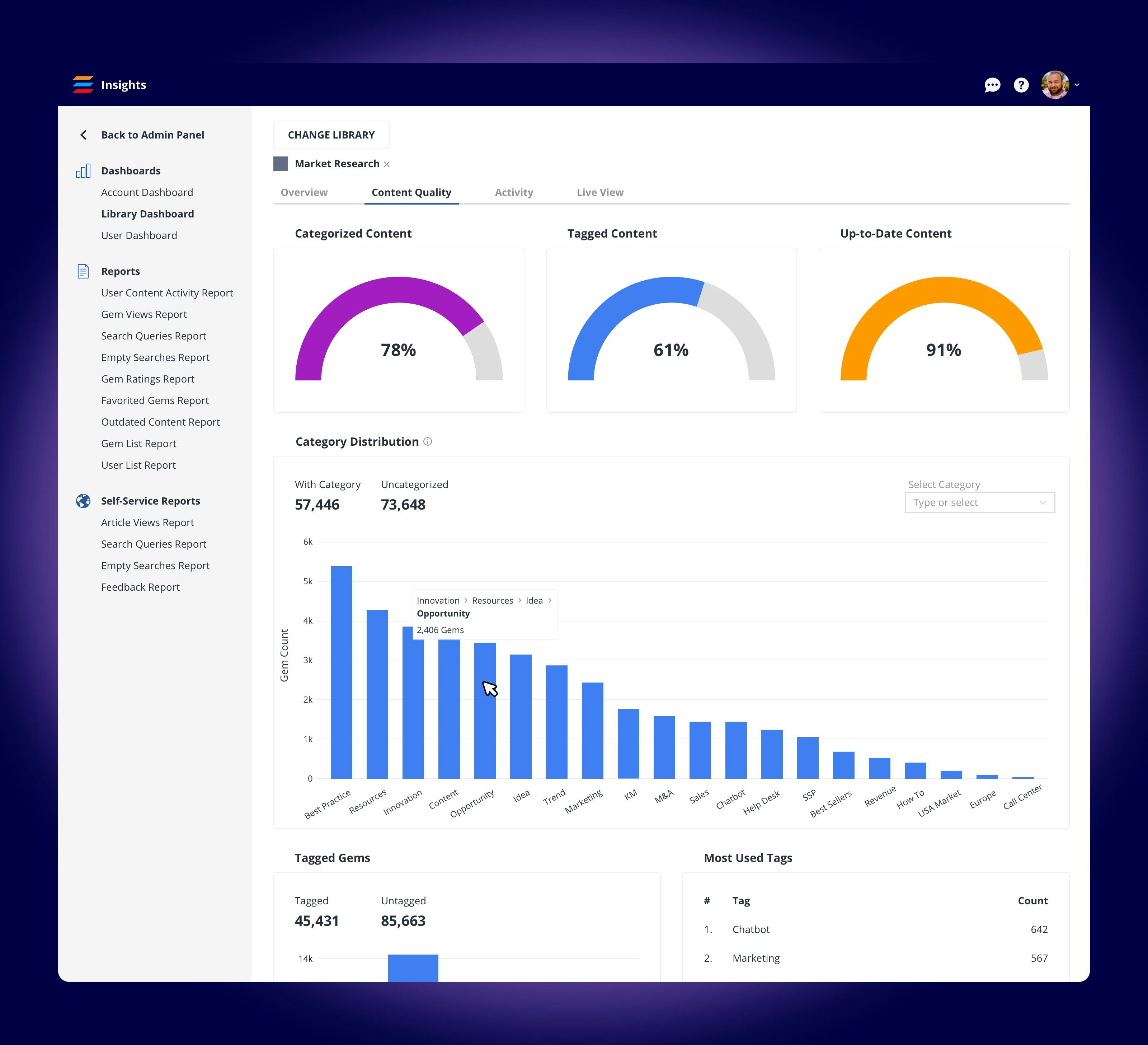Click the Insights logo icon
Viewport: 1148px width, 1045px height.
pos(83,84)
